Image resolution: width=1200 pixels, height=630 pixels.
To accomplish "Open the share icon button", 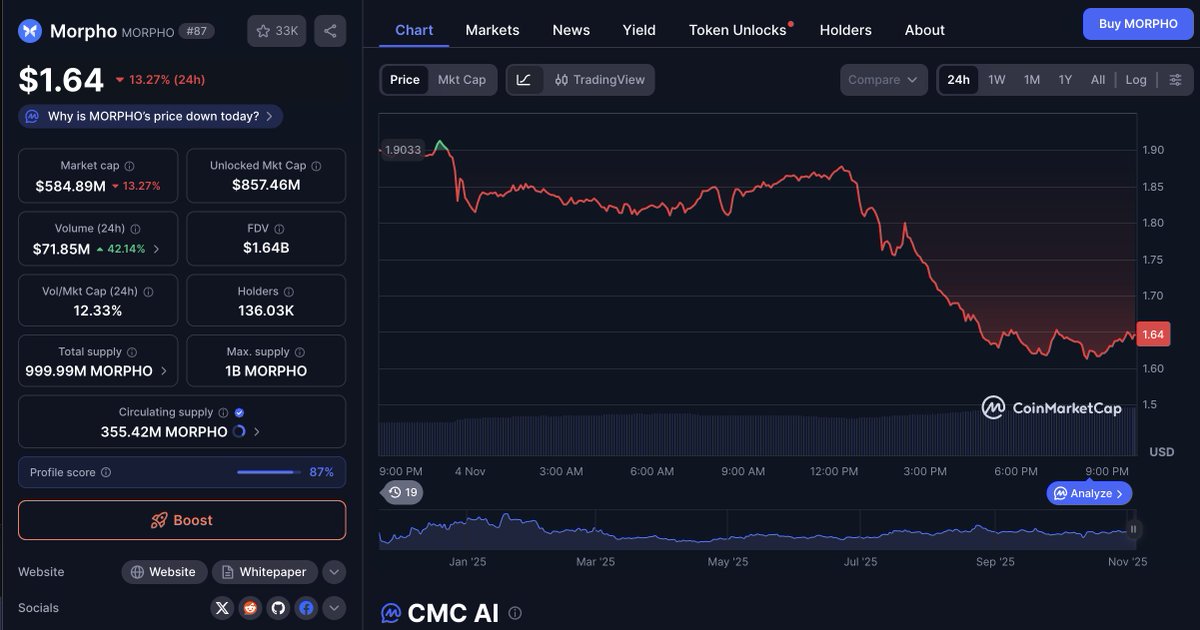I will pyautogui.click(x=330, y=31).
